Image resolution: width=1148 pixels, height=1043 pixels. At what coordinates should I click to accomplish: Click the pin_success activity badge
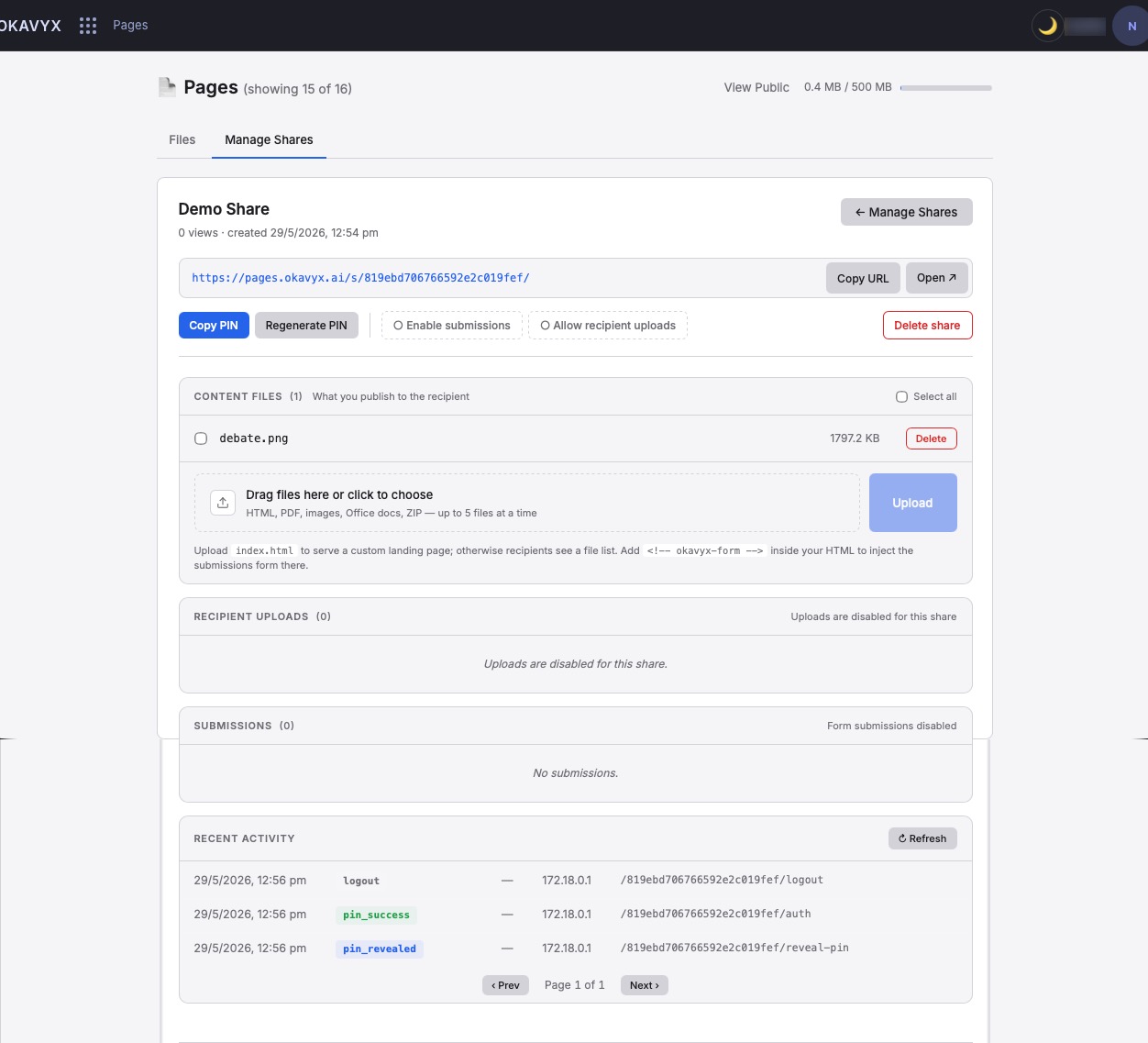(376, 915)
